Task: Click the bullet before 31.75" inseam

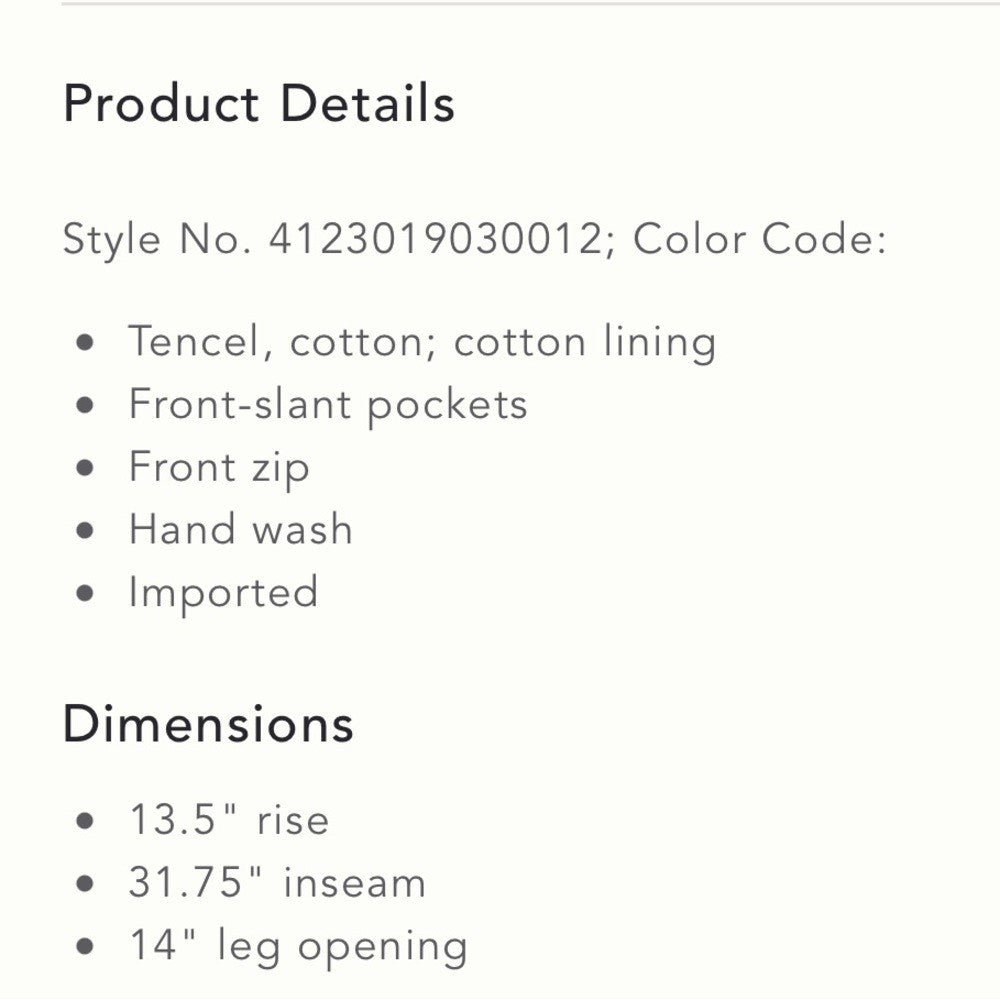Action: (x=87, y=884)
